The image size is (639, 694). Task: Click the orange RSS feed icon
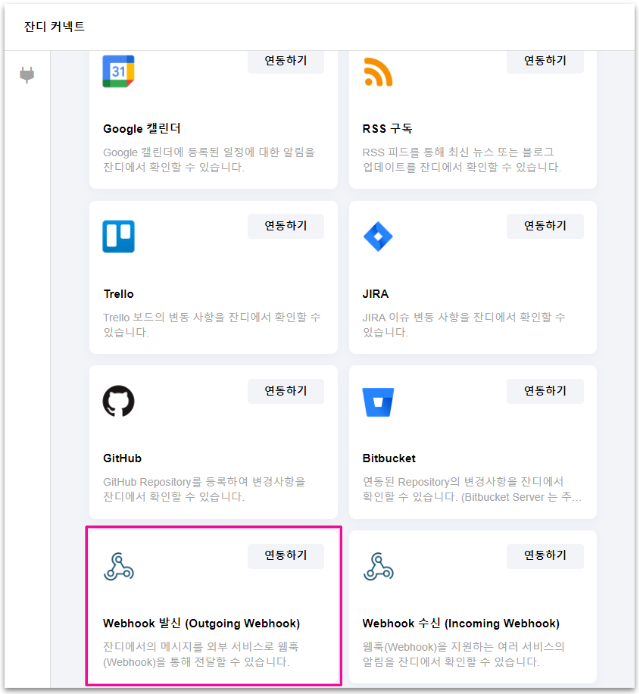tap(378, 72)
